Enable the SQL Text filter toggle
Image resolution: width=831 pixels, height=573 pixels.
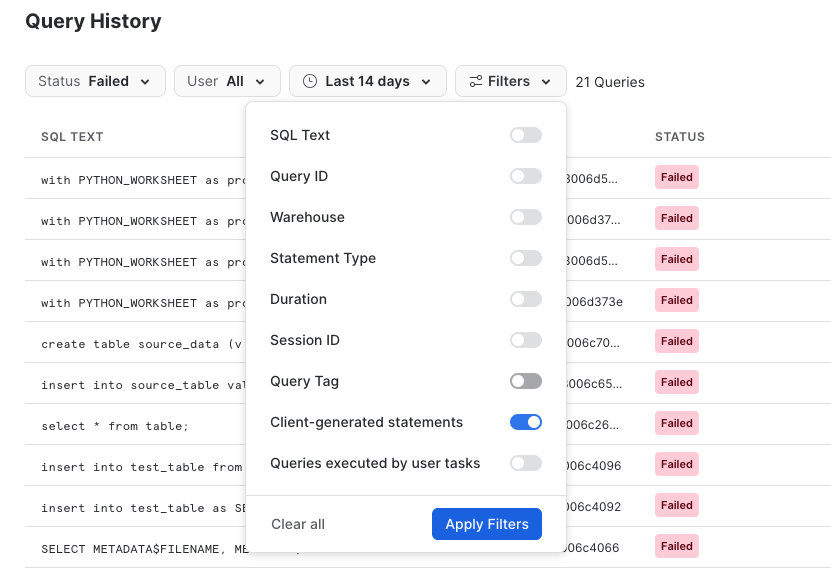525,135
